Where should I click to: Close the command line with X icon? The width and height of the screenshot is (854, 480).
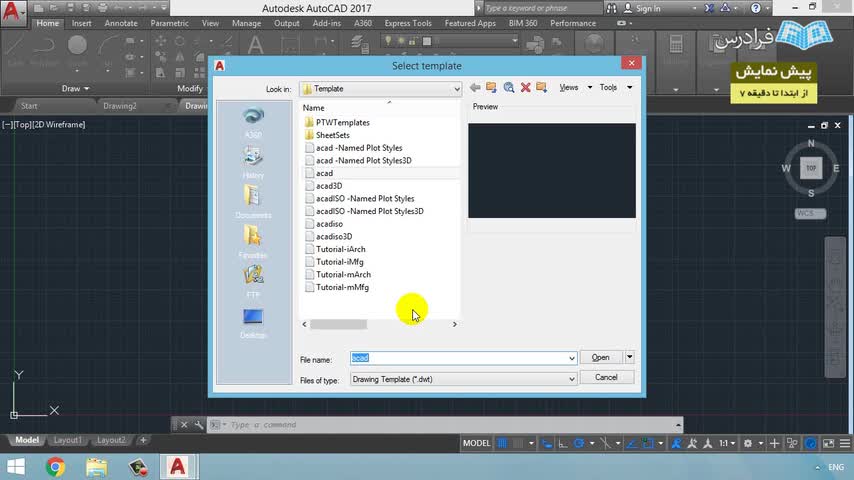(x=184, y=424)
